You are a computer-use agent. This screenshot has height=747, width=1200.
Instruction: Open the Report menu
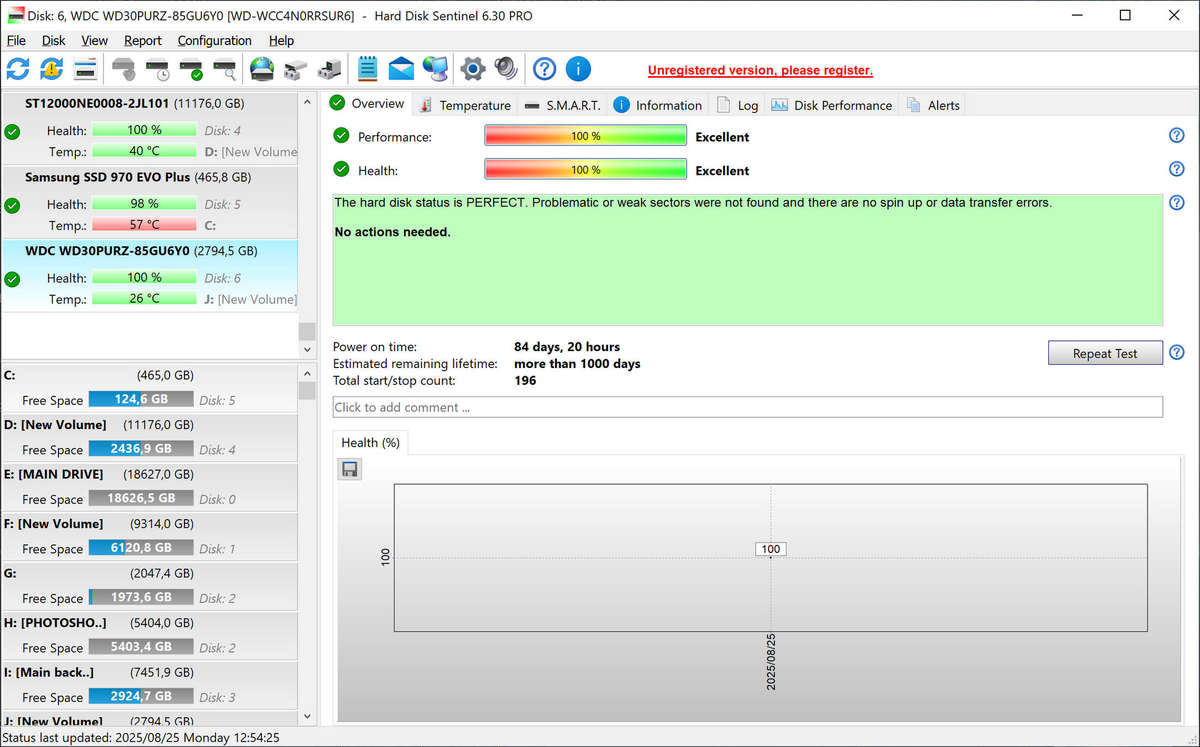(142, 41)
